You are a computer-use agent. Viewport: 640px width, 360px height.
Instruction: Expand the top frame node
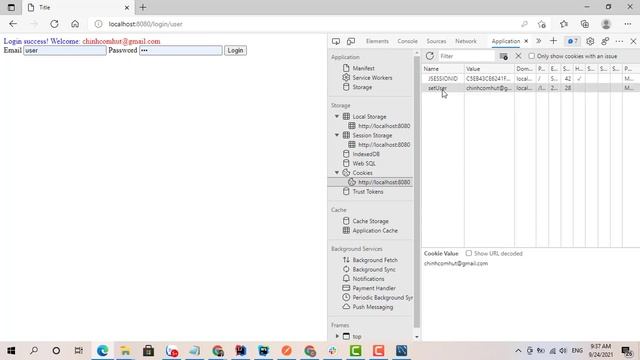pyautogui.click(x=337, y=336)
